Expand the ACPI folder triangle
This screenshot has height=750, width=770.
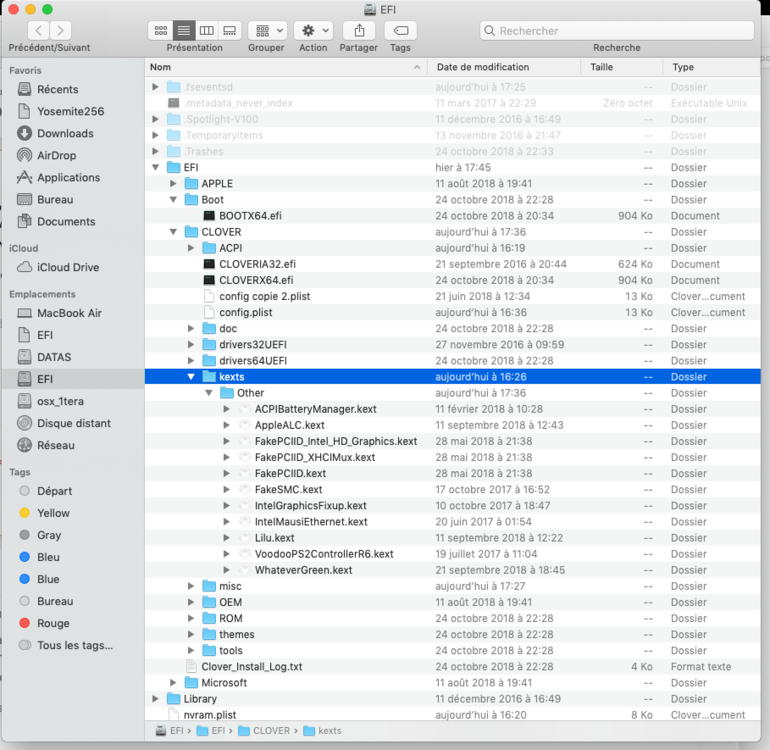click(191, 248)
